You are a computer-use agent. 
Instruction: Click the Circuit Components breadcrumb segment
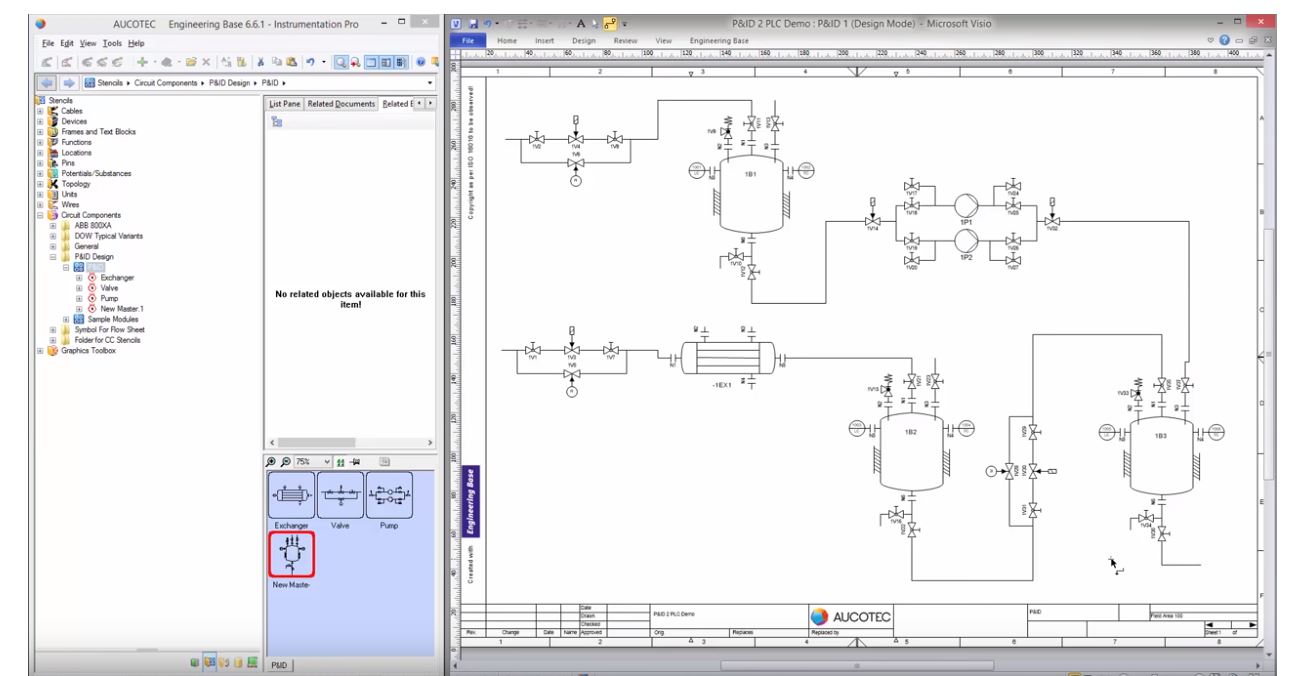click(x=166, y=83)
